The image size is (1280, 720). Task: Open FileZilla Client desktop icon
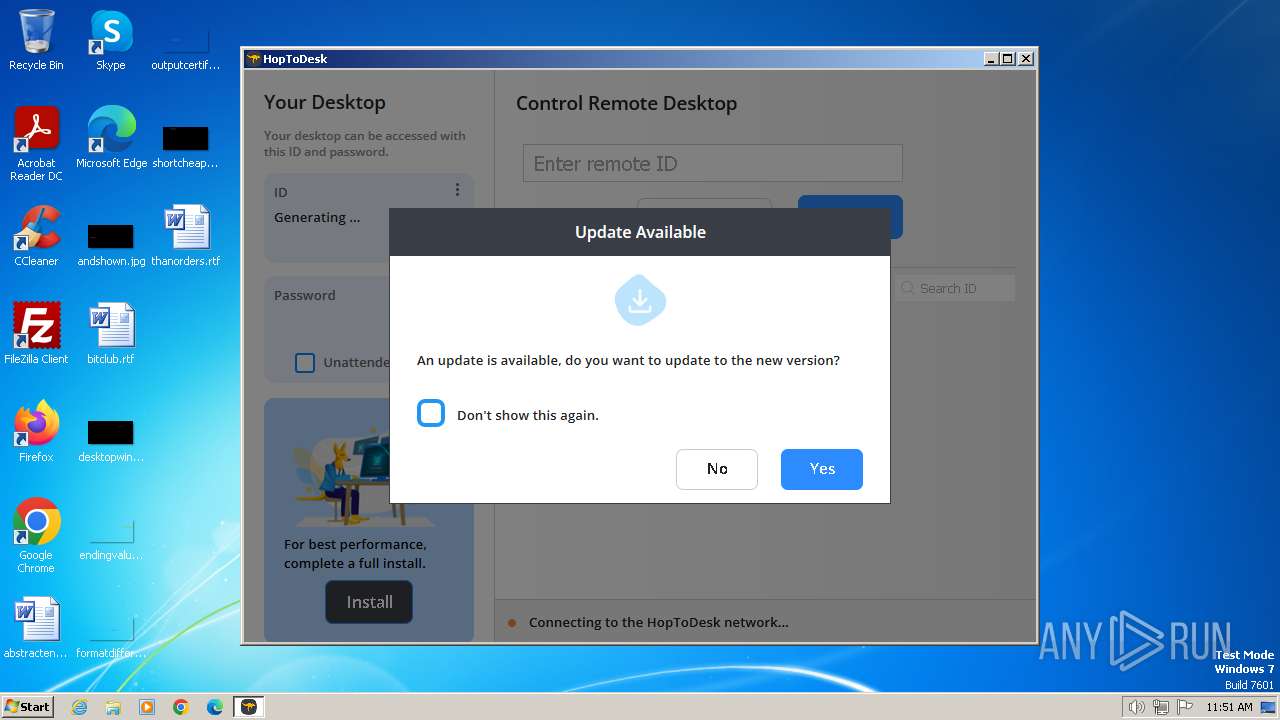[36, 334]
